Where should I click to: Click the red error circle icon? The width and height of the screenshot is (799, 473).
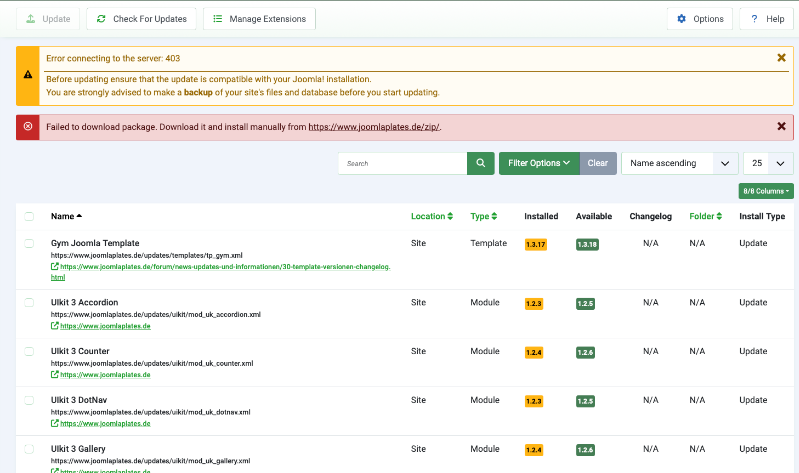(28, 126)
